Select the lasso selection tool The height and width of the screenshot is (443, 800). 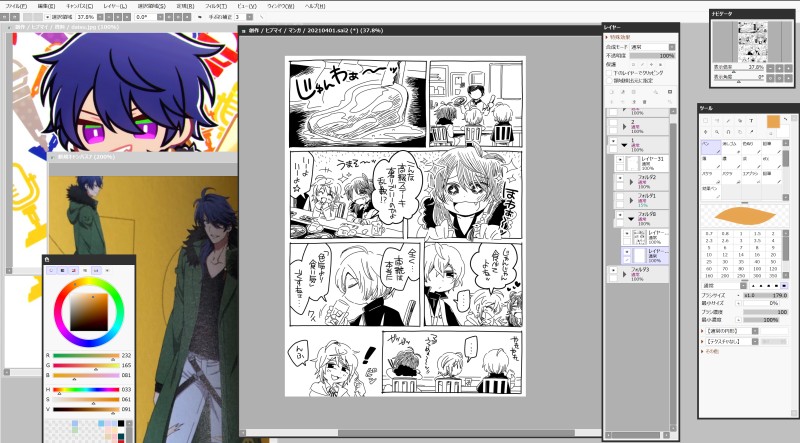pyautogui.click(x=717, y=120)
